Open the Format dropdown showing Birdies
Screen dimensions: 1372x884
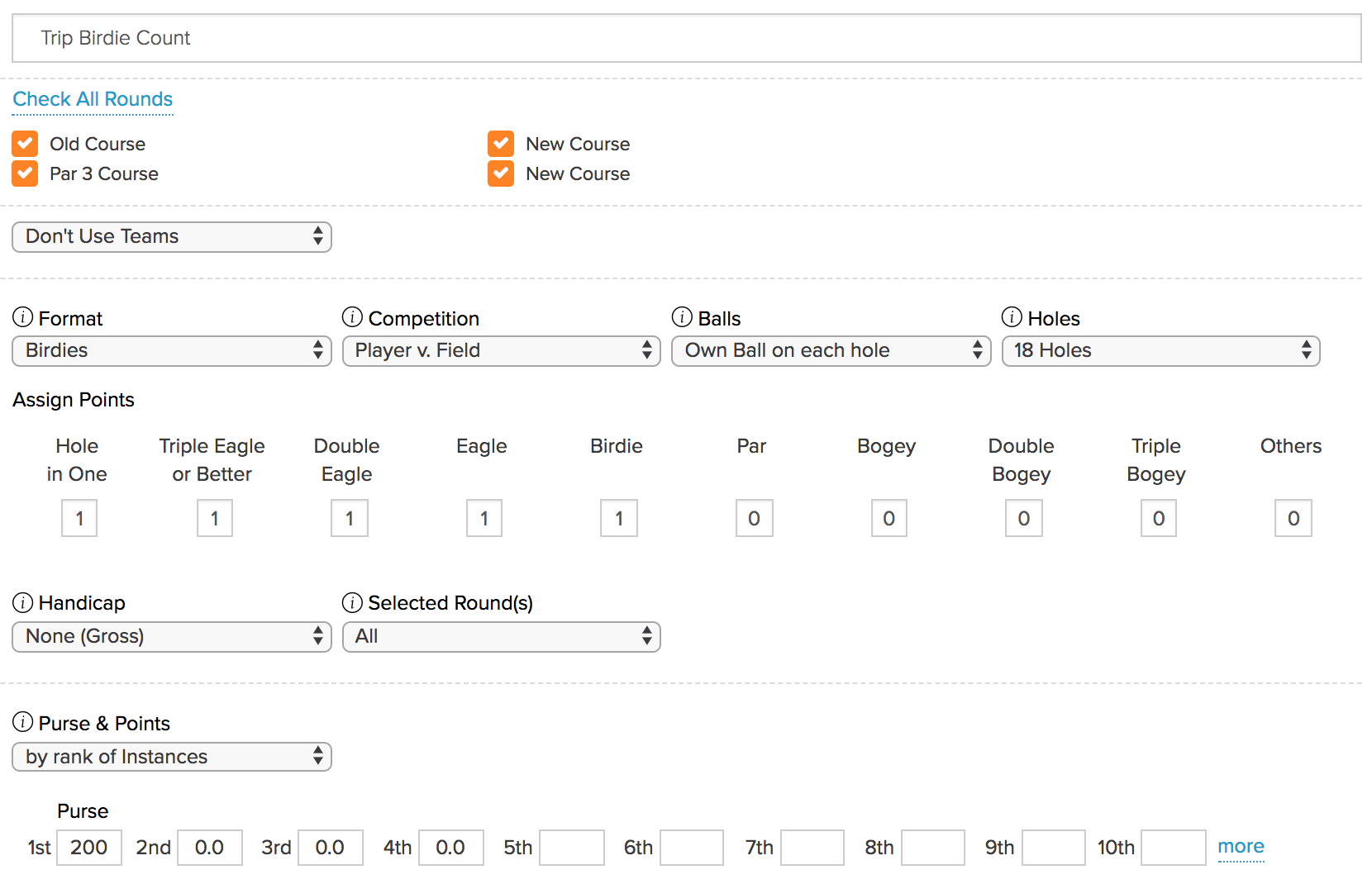(x=172, y=351)
